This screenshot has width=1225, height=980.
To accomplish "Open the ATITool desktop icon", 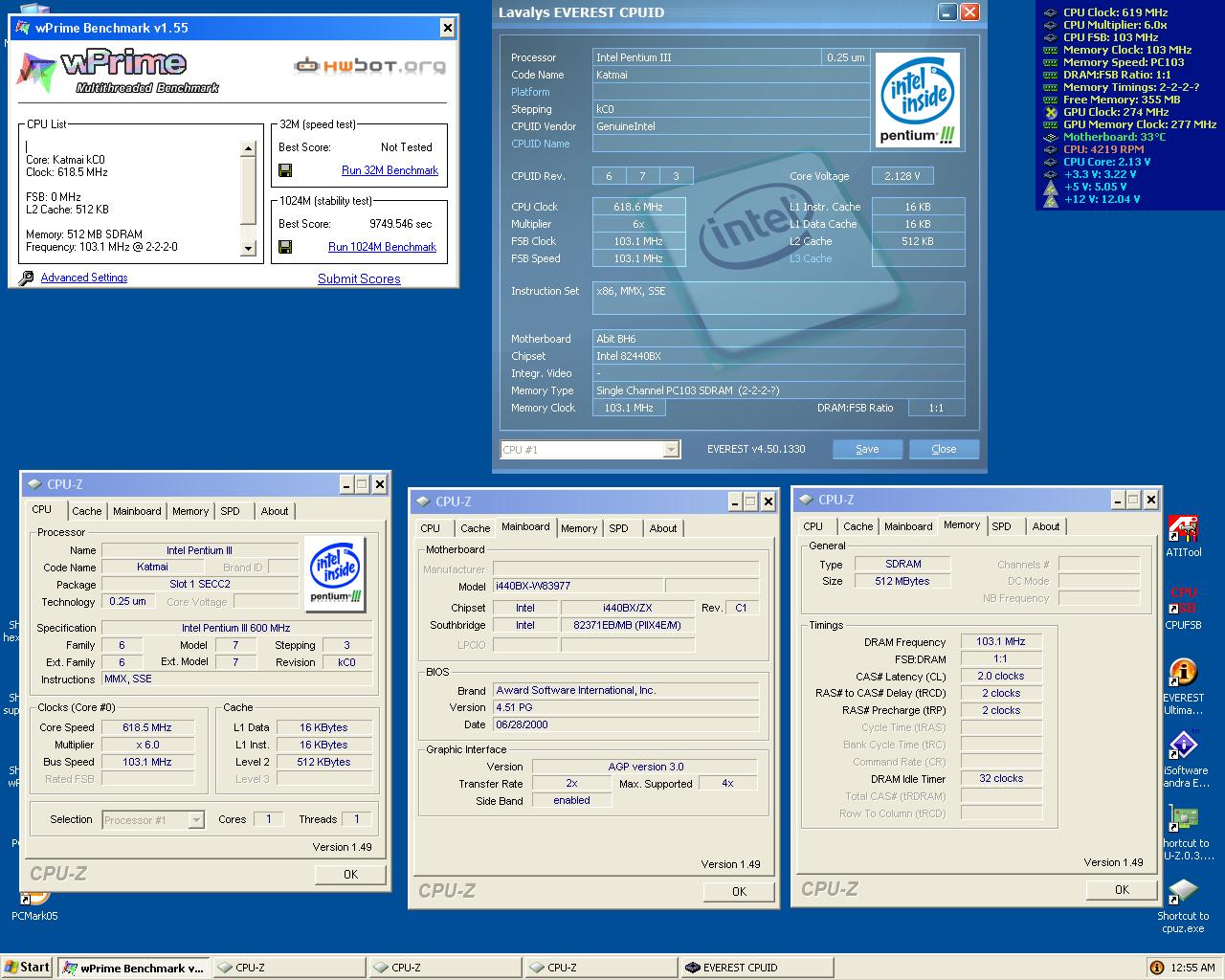I will [1183, 529].
